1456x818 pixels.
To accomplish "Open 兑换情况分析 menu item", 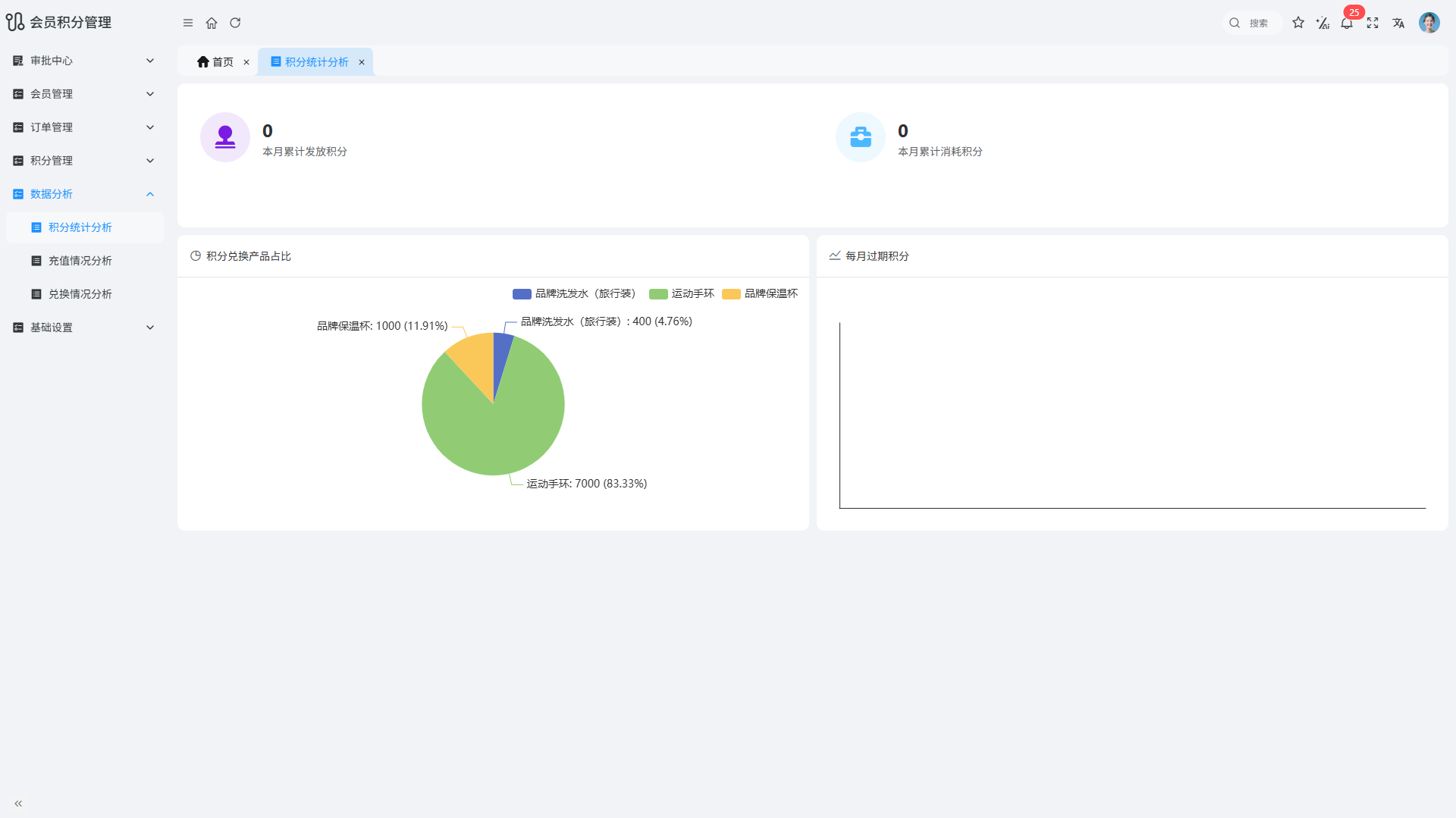I will pyautogui.click(x=80, y=294).
